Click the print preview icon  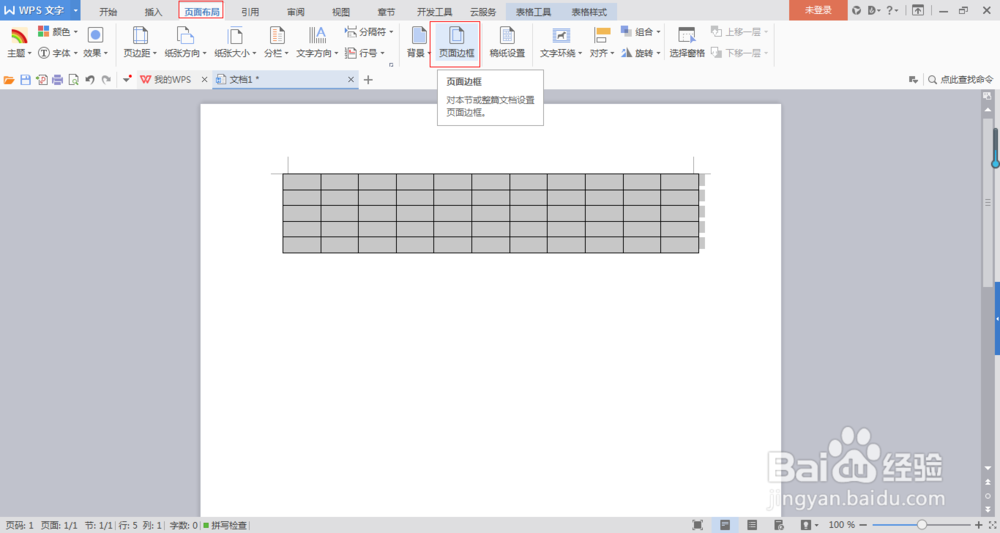[x=73, y=80]
